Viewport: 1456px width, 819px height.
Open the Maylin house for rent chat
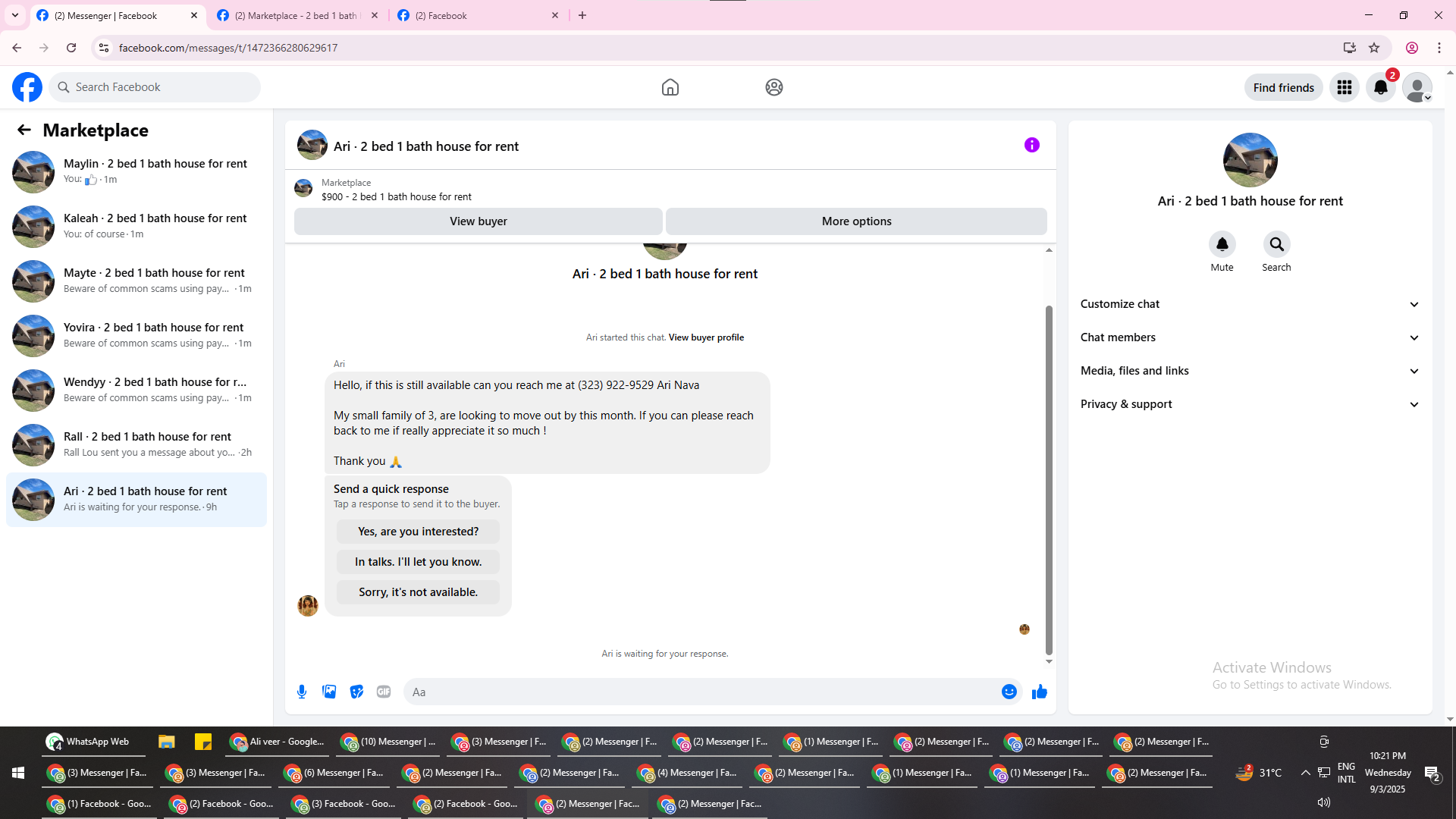click(136, 172)
